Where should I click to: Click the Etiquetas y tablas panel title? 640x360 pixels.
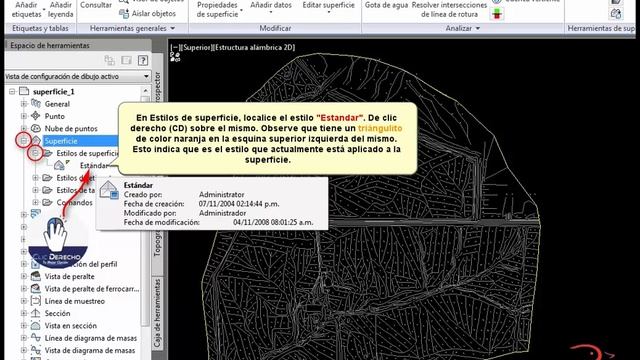pyautogui.click(x=40, y=28)
